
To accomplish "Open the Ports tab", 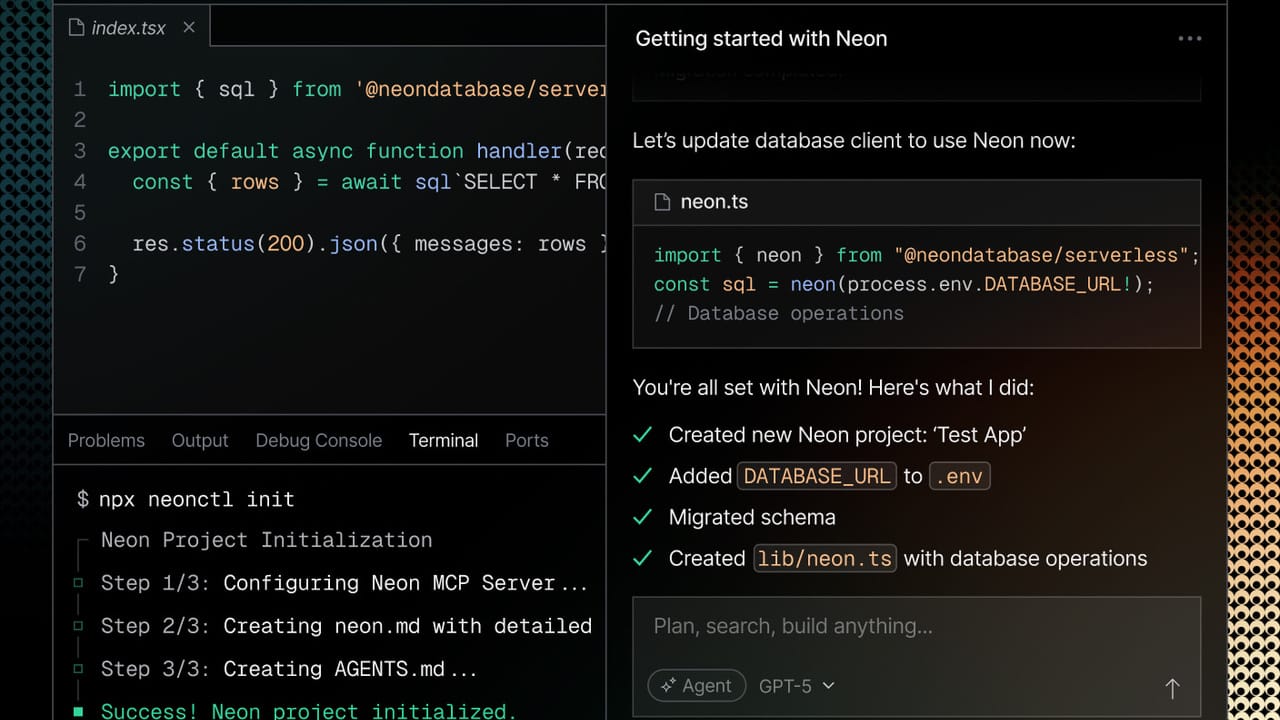I will click(527, 441).
